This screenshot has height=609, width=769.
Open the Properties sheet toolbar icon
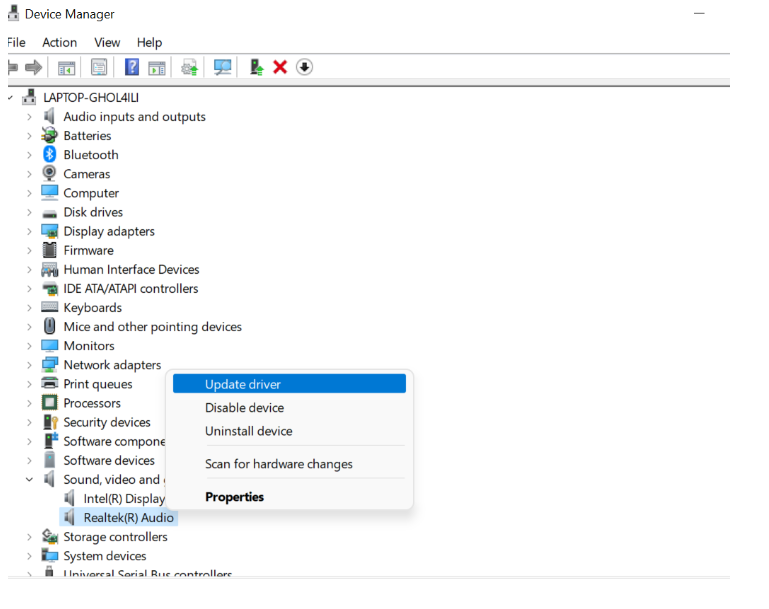[x=99, y=67]
